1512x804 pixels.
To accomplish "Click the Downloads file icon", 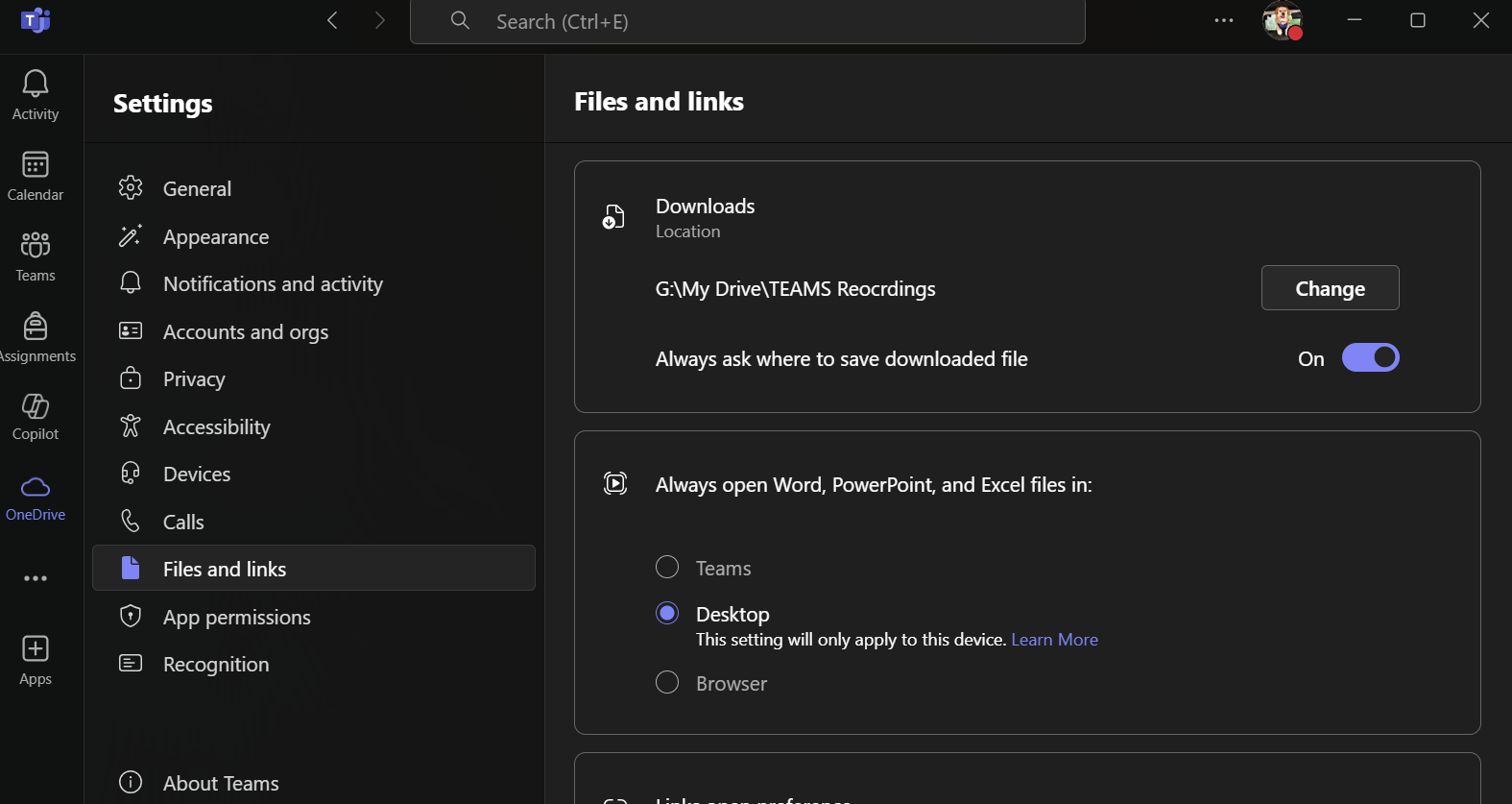I will (x=613, y=217).
